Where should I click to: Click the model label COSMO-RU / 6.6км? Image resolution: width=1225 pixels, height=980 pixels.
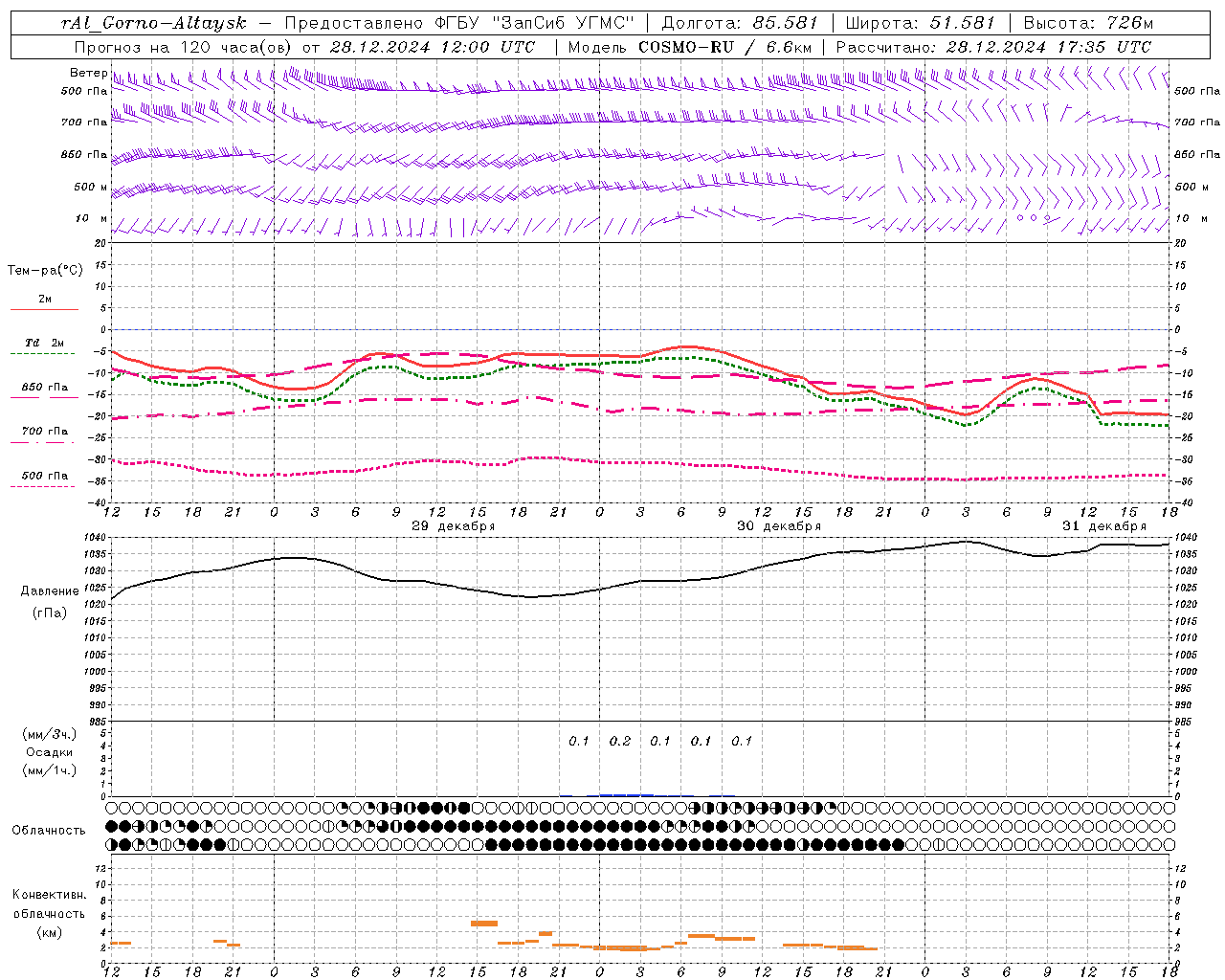(724, 46)
